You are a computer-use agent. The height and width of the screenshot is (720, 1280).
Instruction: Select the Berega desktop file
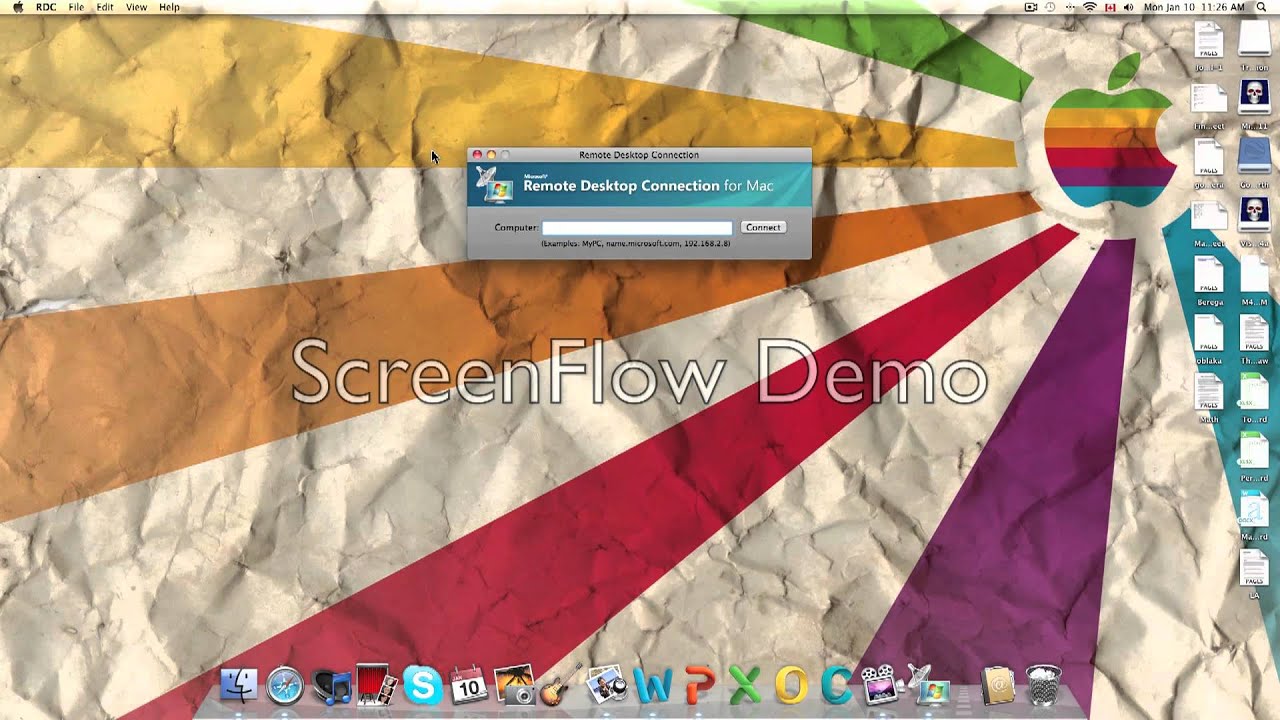coord(1209,282)
